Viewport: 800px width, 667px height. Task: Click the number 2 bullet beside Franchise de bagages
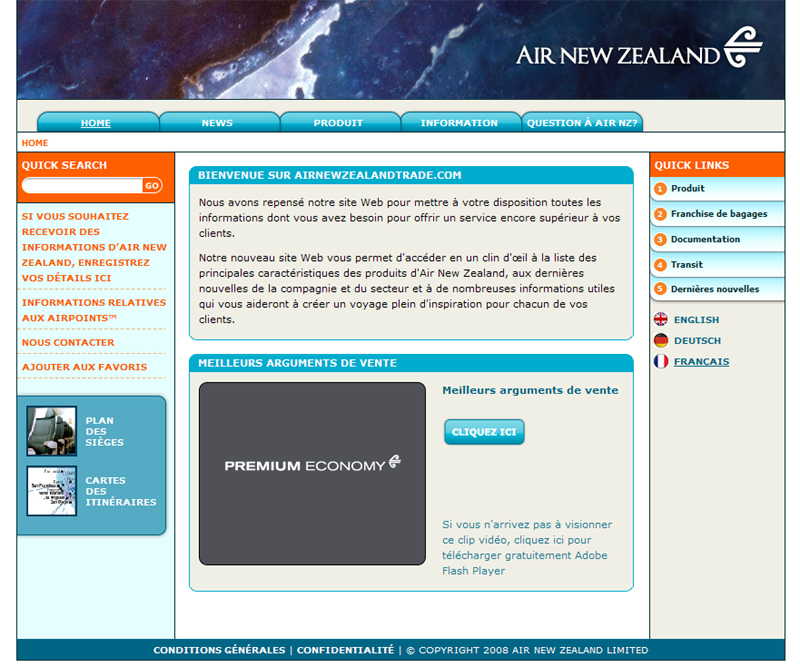coord(660,214)
